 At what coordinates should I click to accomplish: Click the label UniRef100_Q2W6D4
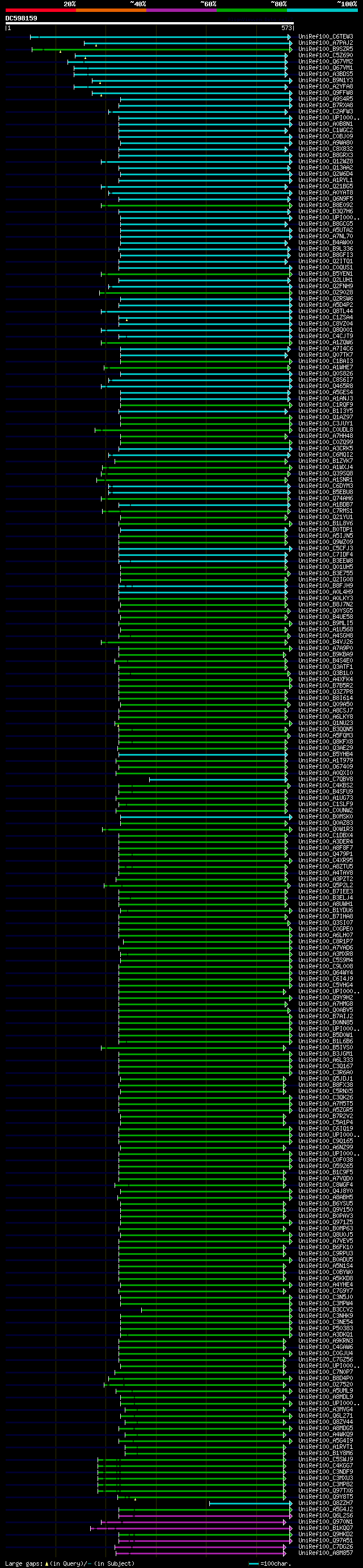coord(325,174)
